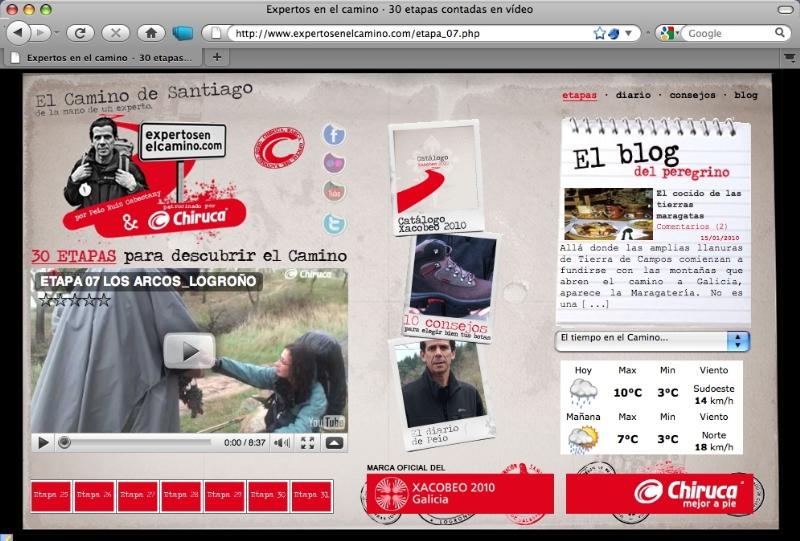Open the '10 consejos' boots polaroid
Screen dimensions: 800x541
(451, 287)
